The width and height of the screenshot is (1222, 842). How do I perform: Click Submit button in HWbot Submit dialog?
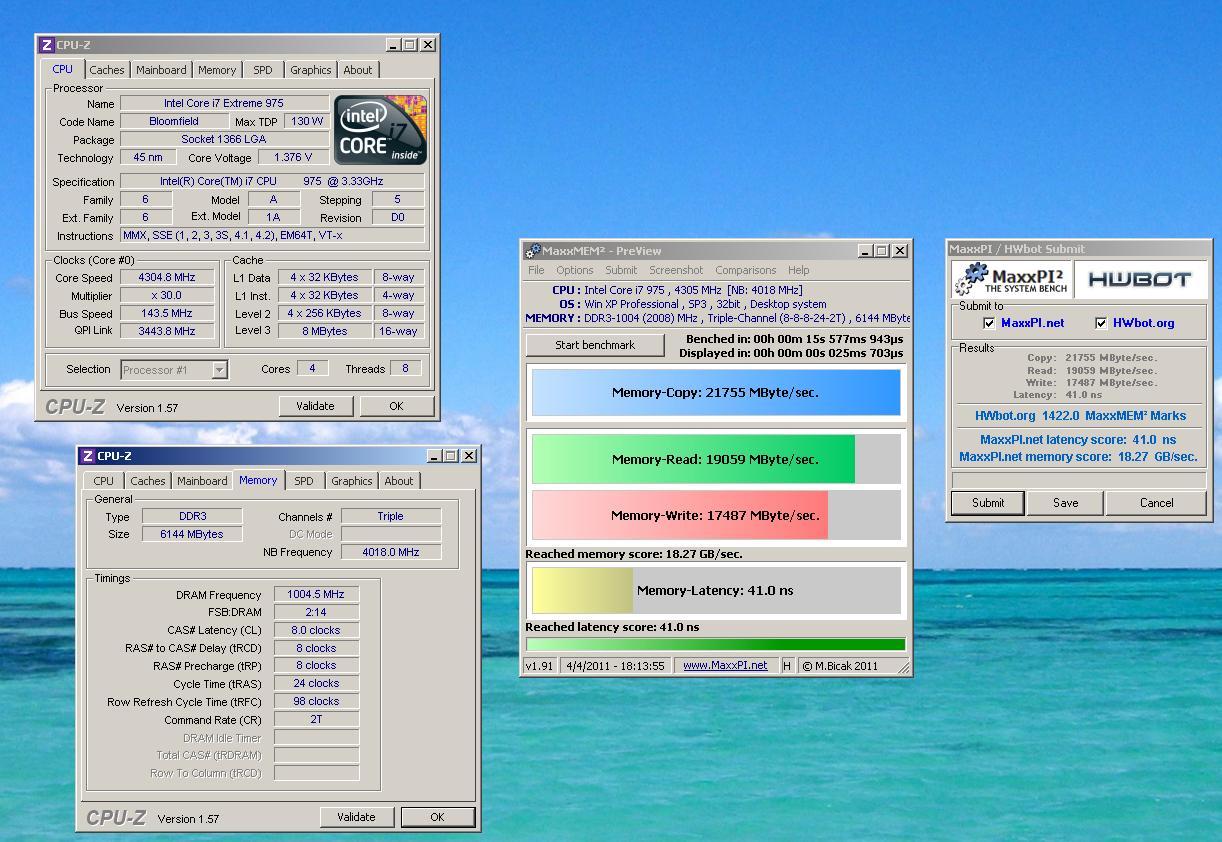coord(988,503)
